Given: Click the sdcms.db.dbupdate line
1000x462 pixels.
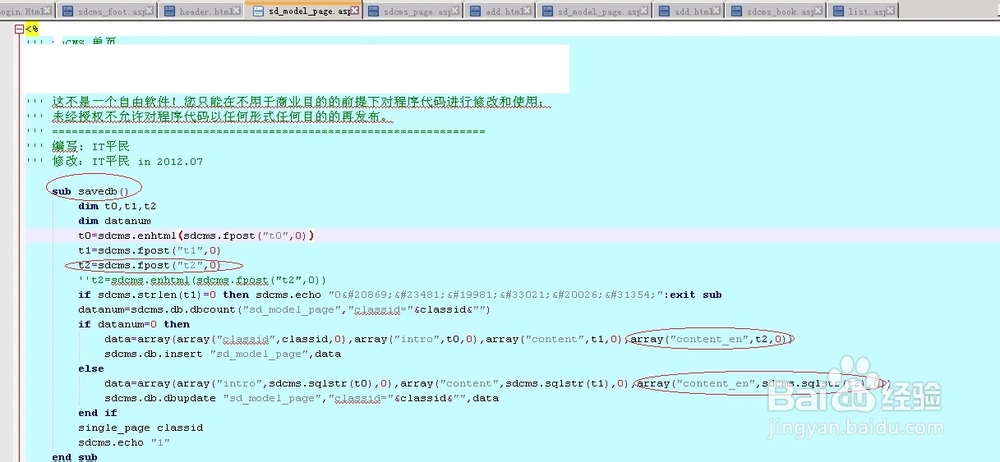Looking at the screenshot, I should pos(302,398).
